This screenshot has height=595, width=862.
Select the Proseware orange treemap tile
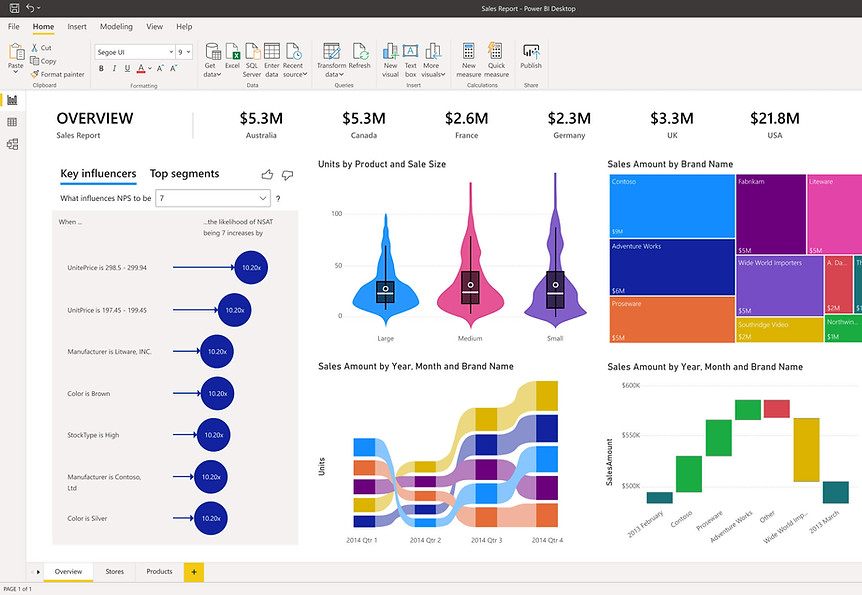[x=672, y=319]
